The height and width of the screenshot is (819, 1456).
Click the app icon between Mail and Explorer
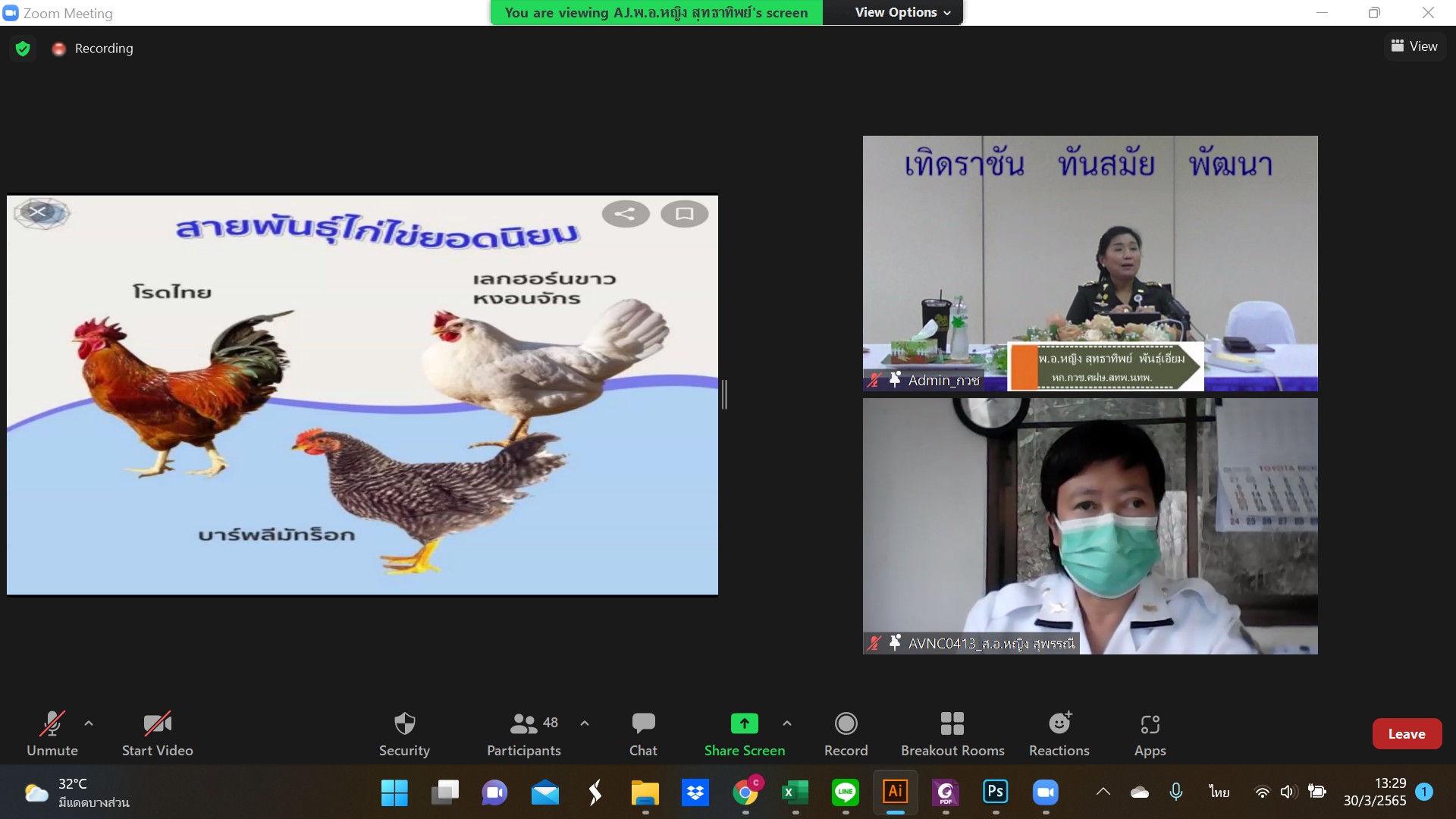(595, 792)
